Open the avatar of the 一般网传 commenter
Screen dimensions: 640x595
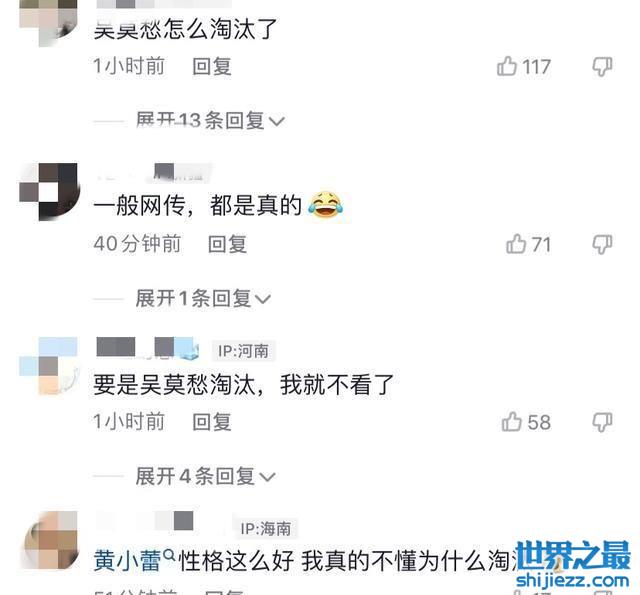click(49, 192)
